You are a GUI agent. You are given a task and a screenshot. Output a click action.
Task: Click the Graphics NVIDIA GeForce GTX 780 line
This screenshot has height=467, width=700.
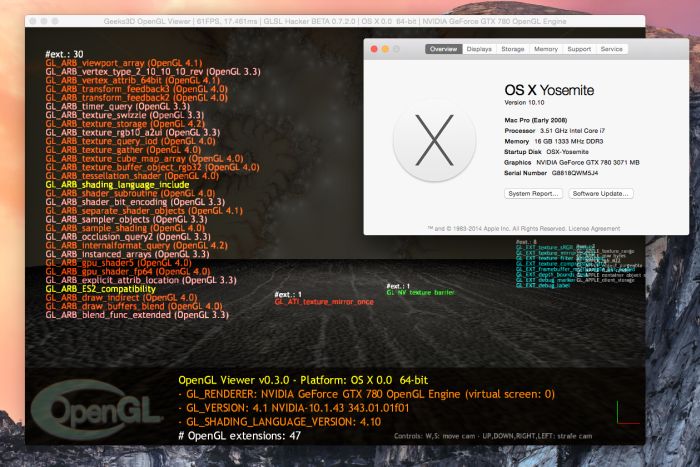(572, 163)
